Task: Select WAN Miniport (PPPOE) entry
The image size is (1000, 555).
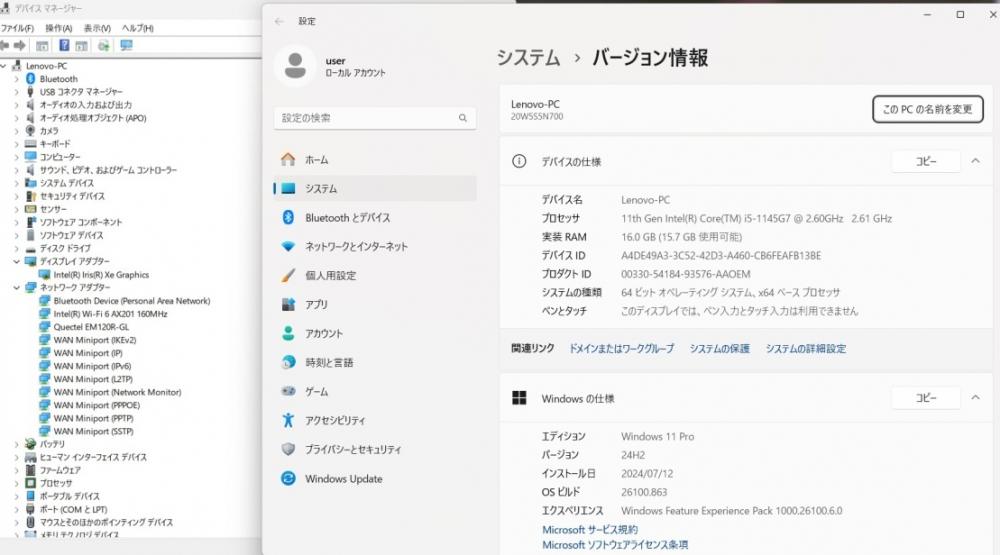Action: tap(96, 405)
